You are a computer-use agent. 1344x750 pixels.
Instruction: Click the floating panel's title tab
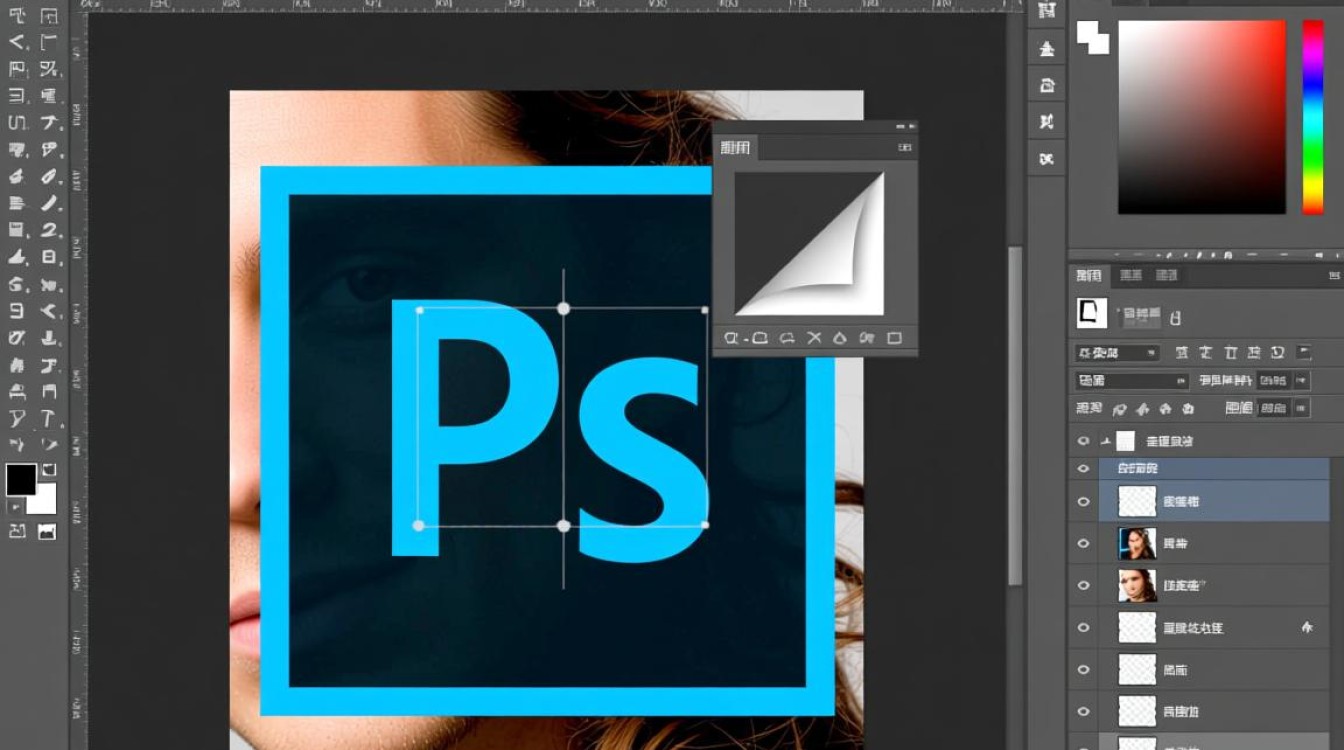[x=735, y=148]
